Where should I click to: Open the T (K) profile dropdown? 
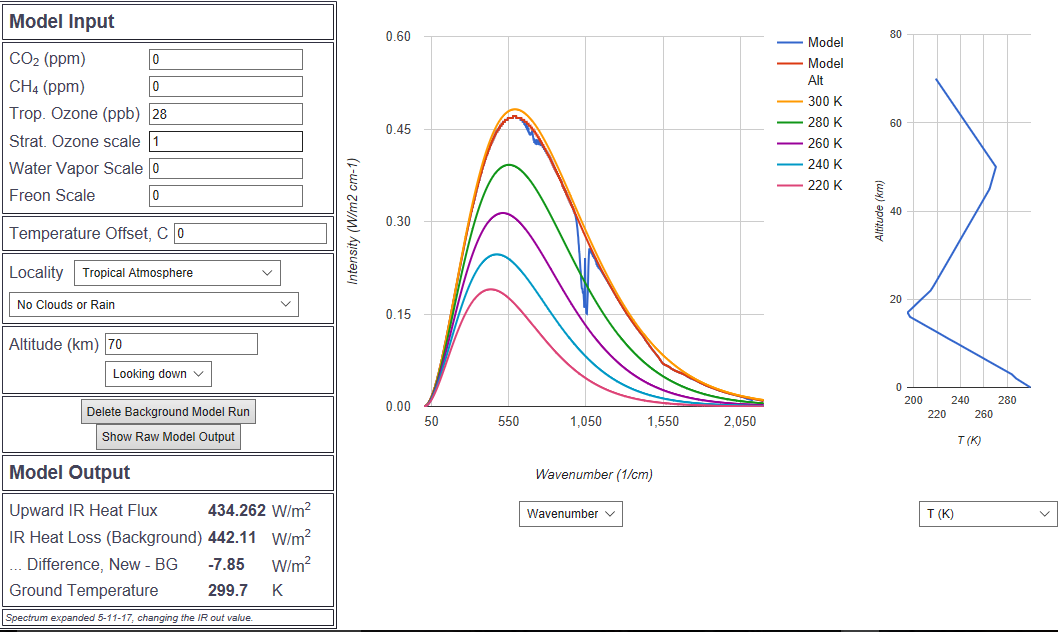click(x=987, y=514)
